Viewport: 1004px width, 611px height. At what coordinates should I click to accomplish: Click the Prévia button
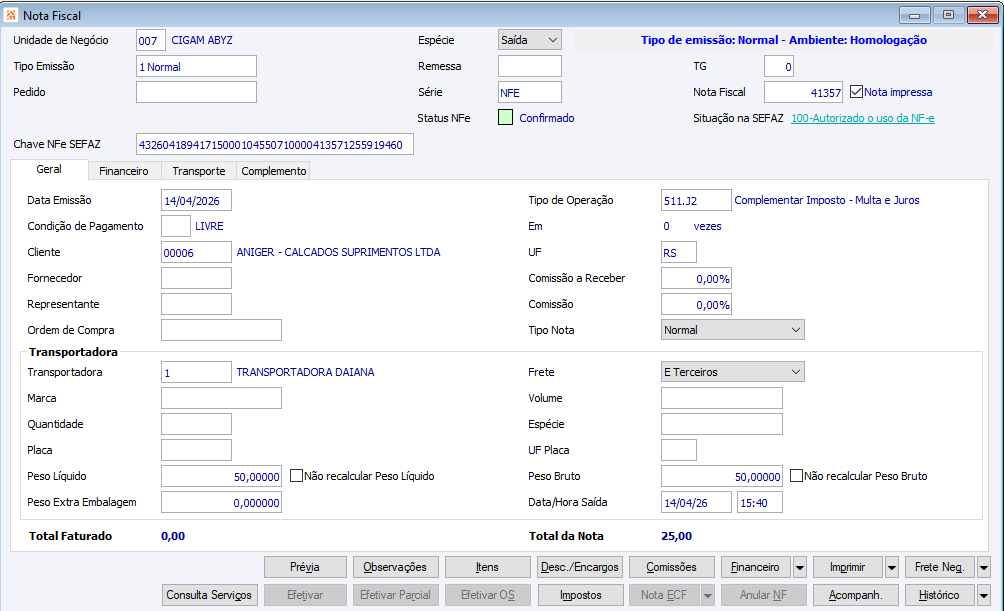click(305, 567)
